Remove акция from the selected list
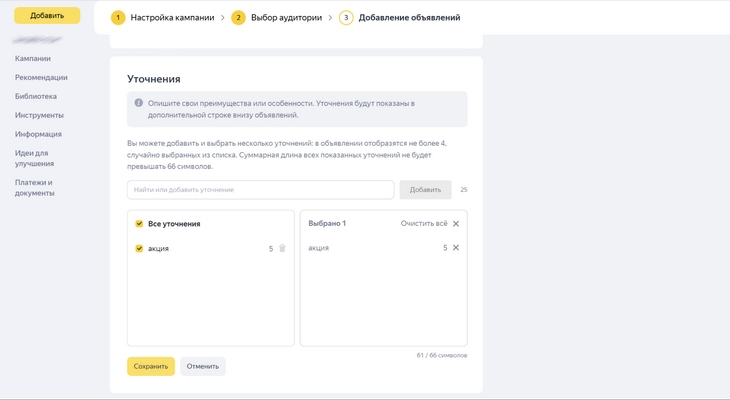 coord(456,248)
